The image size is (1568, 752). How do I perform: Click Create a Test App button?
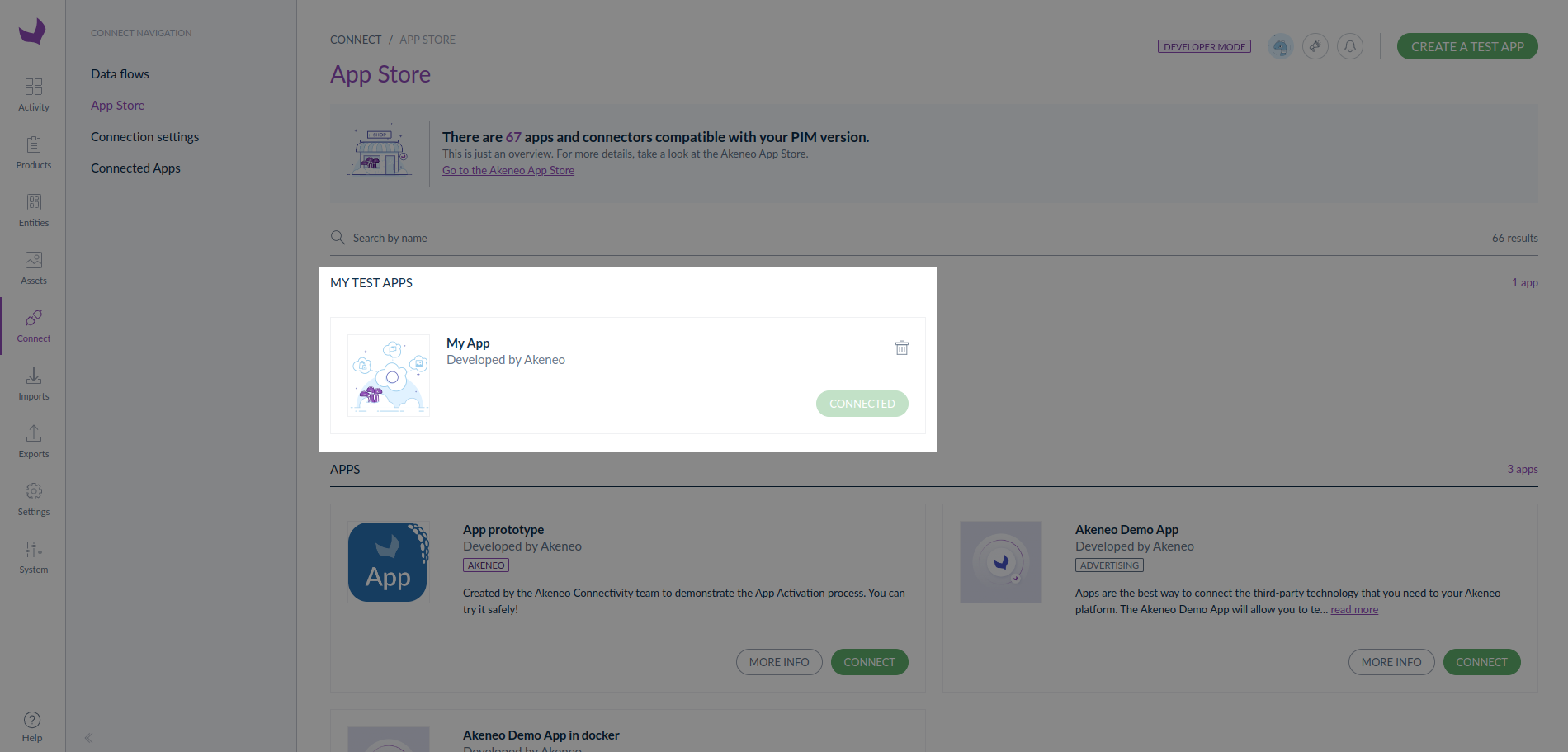[1467, 46]
